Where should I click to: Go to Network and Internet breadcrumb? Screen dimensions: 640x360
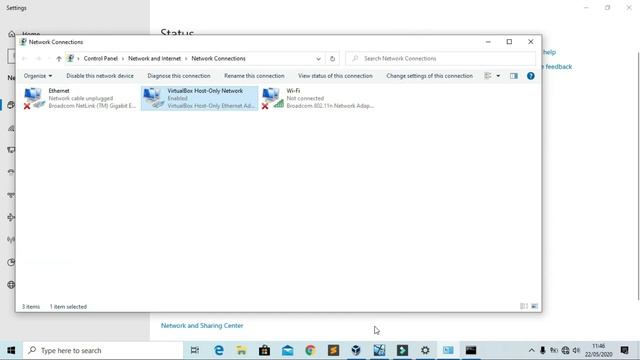[x=154, y=59]
